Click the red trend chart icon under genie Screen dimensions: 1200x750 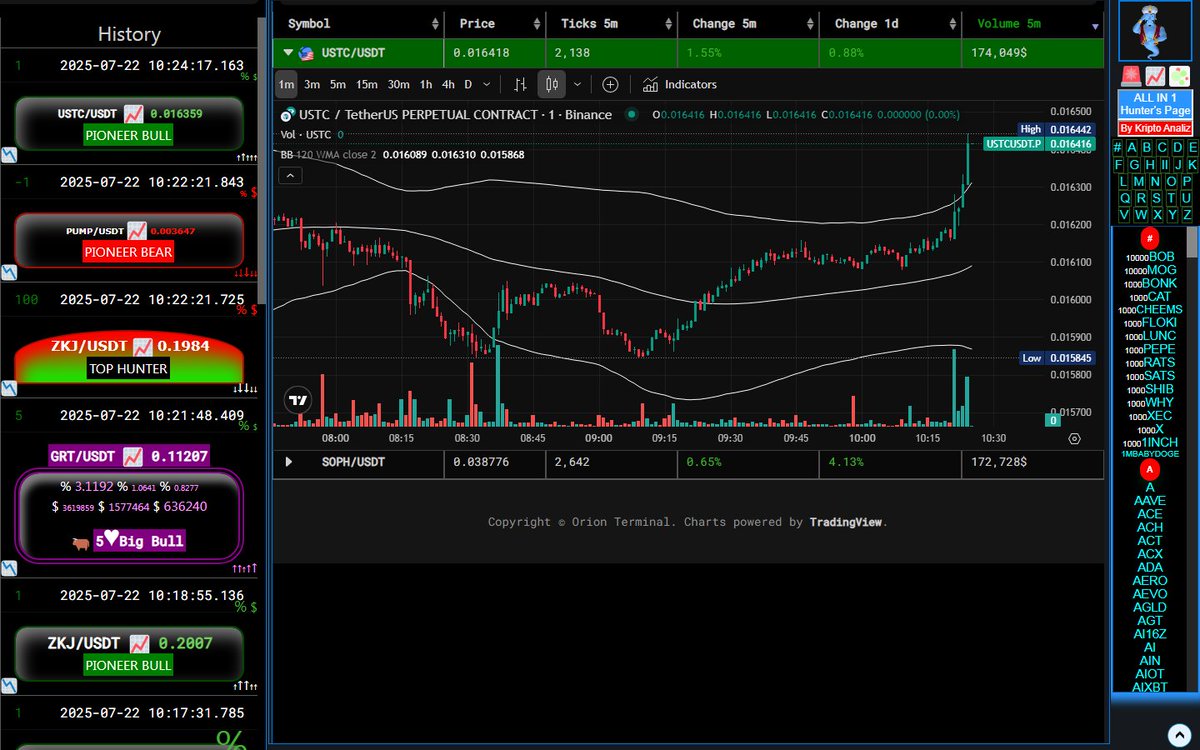pos(1155,76)
